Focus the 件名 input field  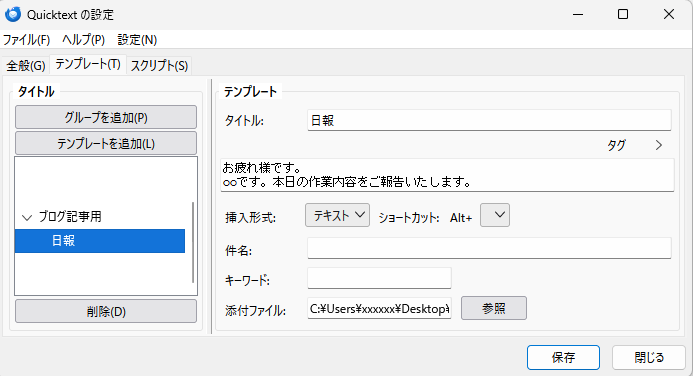click(x=489, y=248)
